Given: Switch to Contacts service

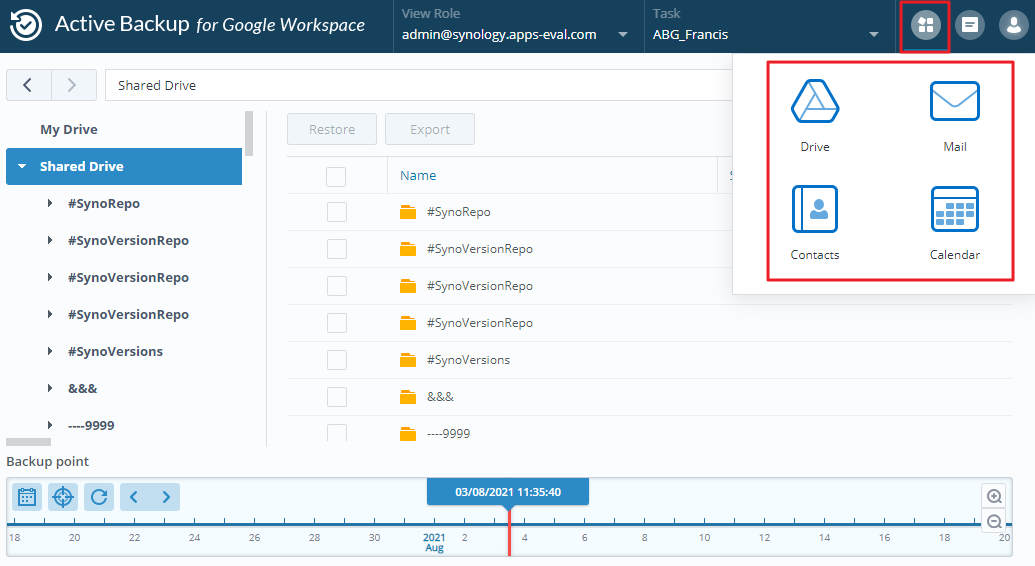Looking at the screenshot, I should coord(815,223).
